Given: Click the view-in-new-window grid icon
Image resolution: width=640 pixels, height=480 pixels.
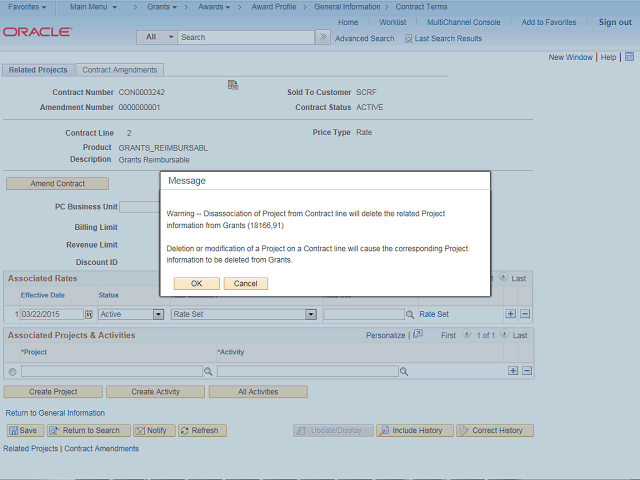Looking at the screenshot, I should tap(418, 334).
